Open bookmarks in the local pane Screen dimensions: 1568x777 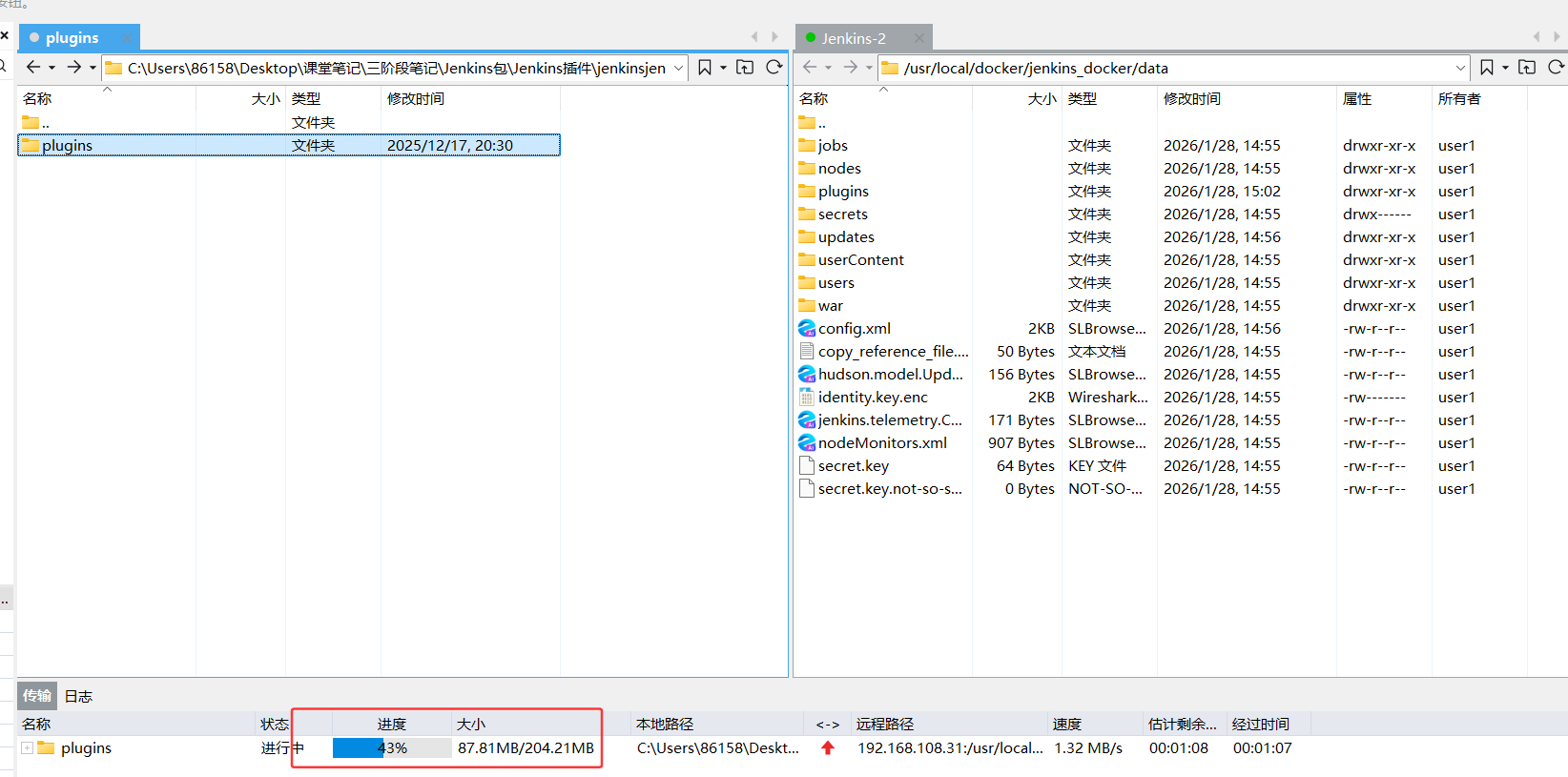(705, 67)
